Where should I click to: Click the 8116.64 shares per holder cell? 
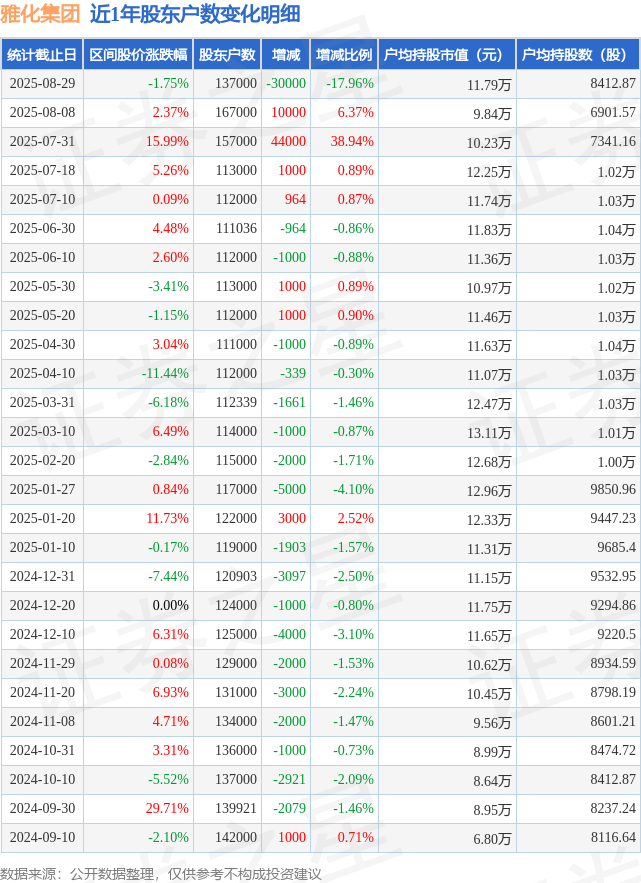click(x=578, y=838)
